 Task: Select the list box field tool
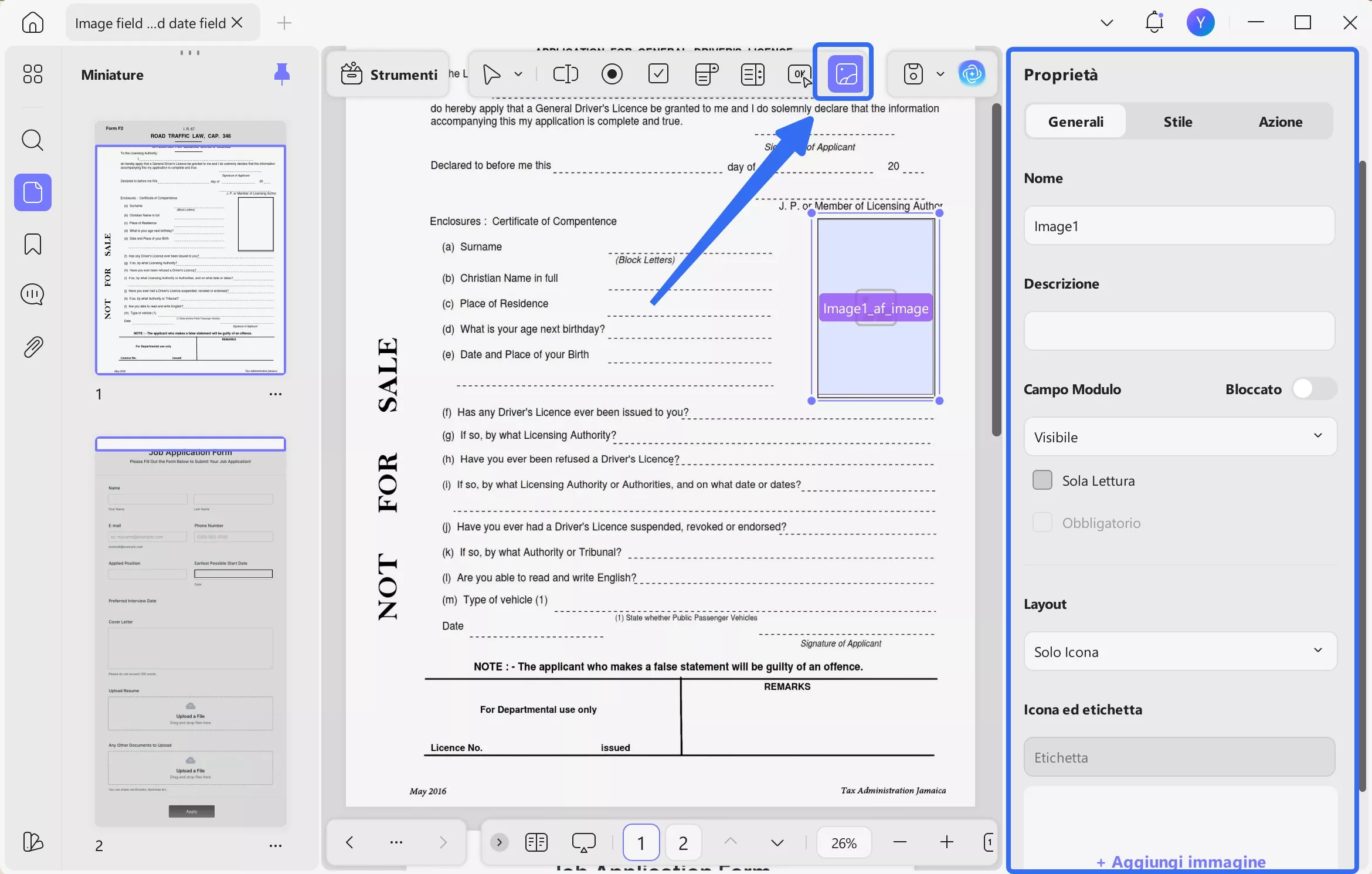click(753, 74)
